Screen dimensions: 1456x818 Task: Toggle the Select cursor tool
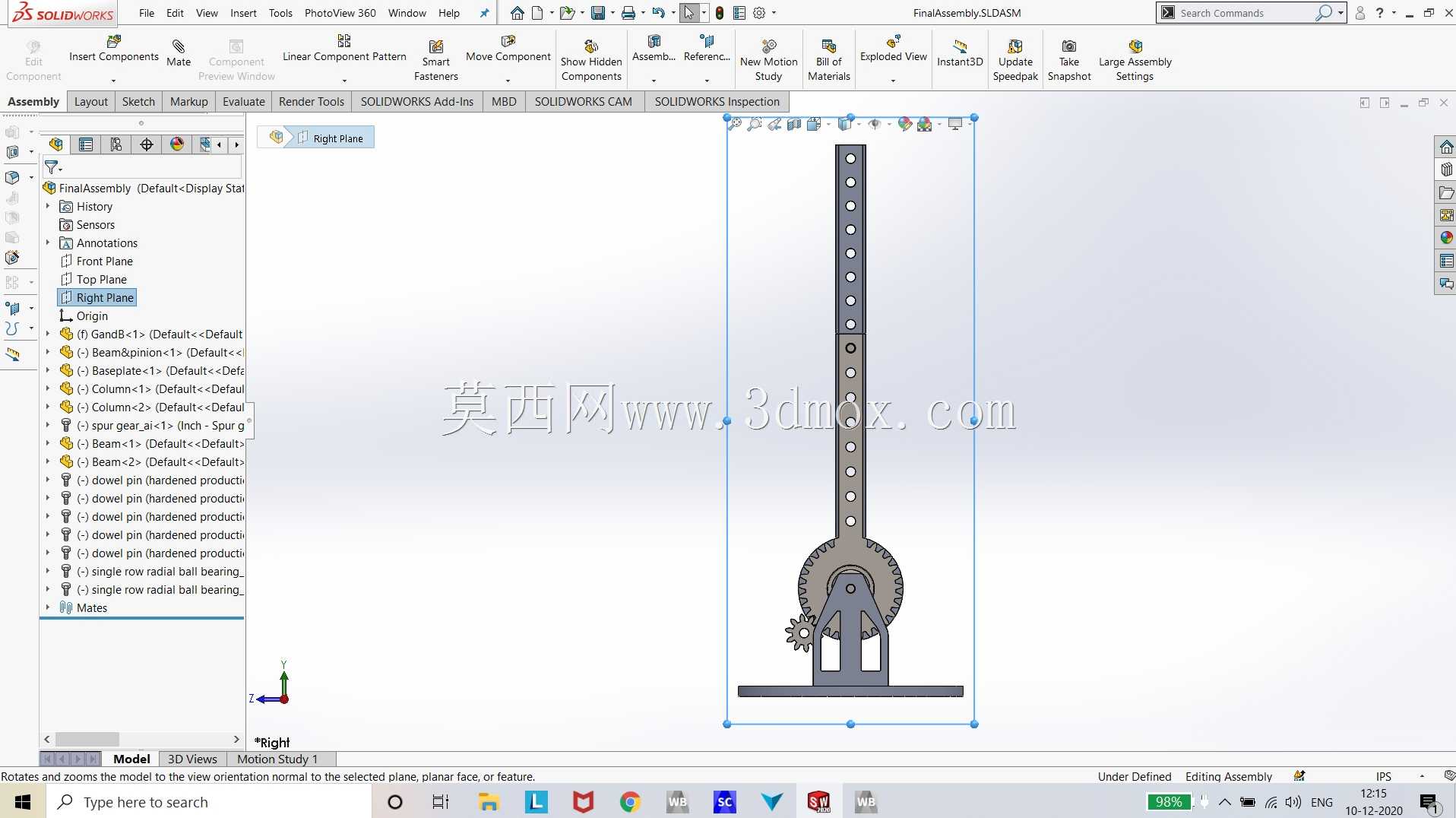point(689,13)
